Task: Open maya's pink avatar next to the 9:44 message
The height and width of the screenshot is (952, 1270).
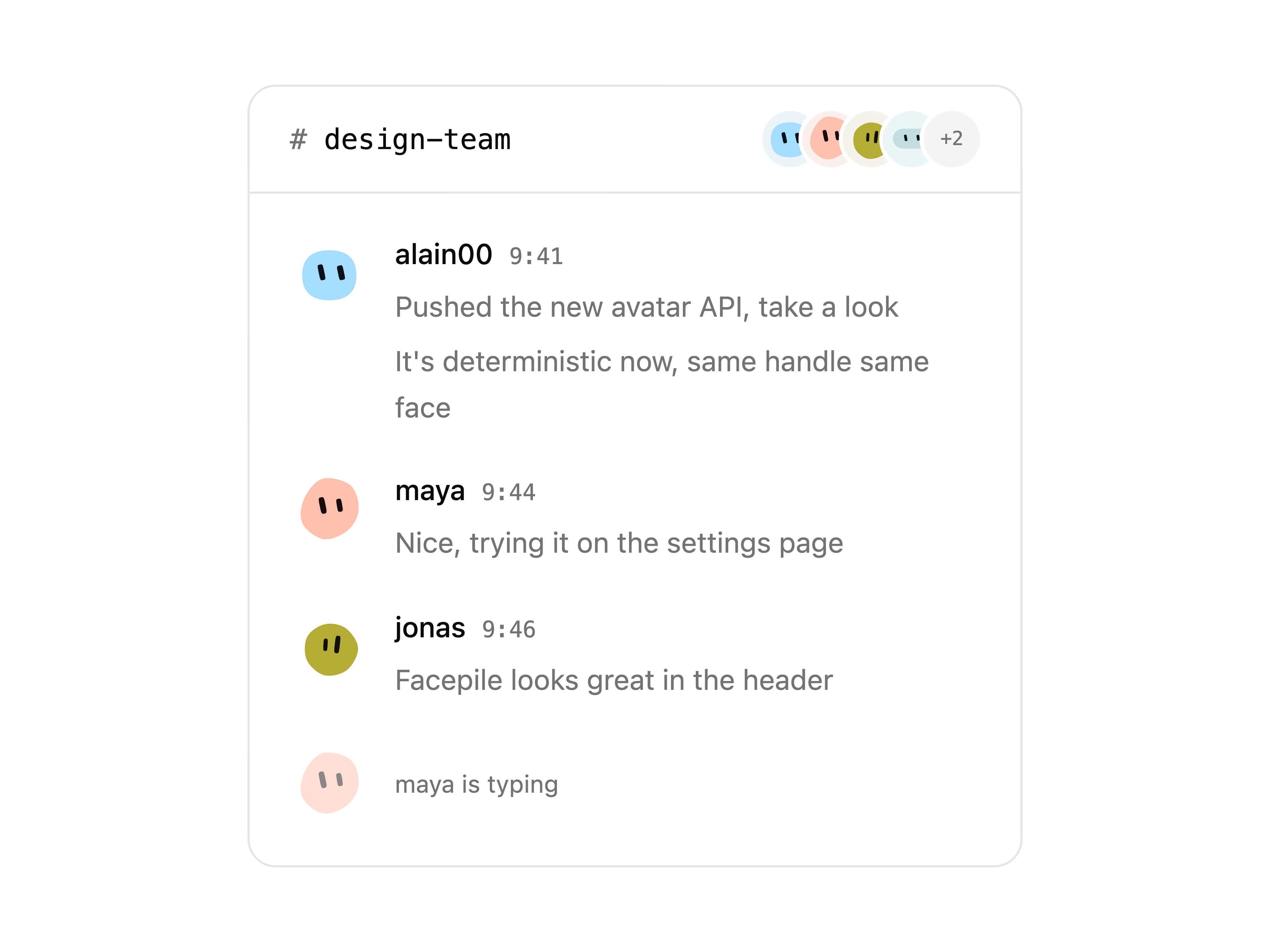Action: point(329,508)
